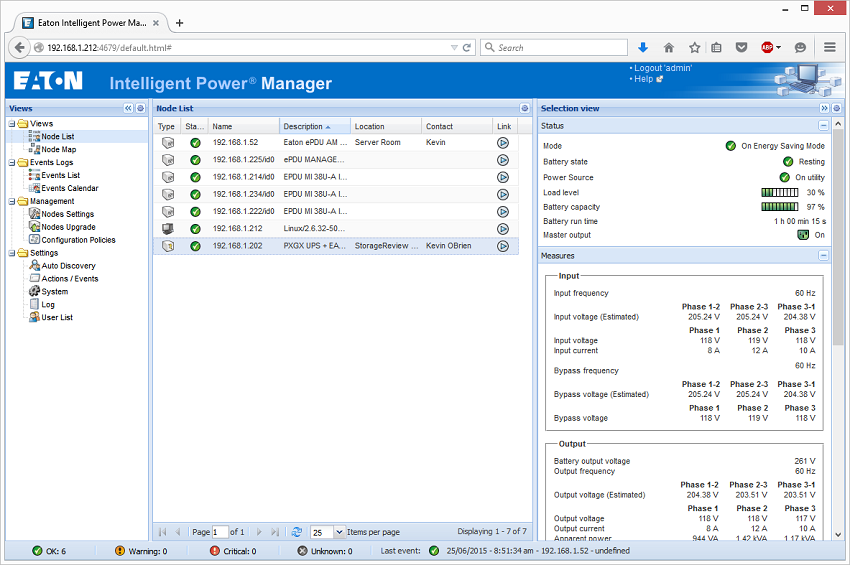Click the Load level bar
The image size is (850, 565).
779,192
